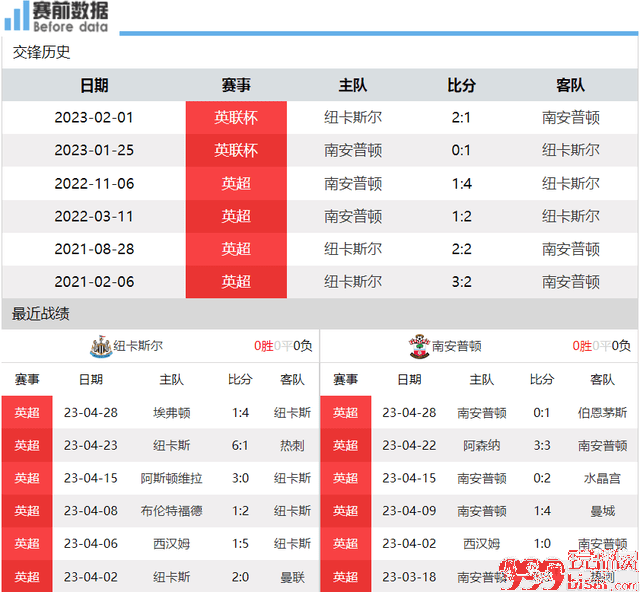Click the 英联杯 tag for 2023-01-25

click(236, 150)
